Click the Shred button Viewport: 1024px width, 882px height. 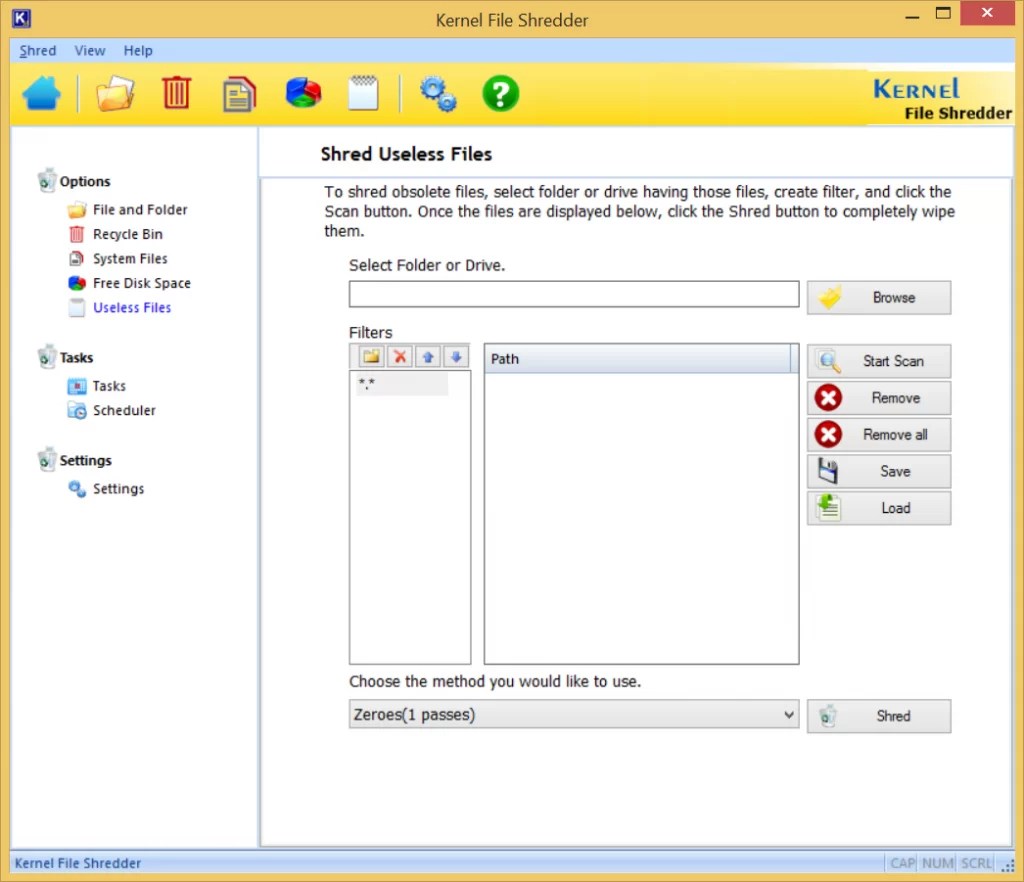pyautogui.click(x=878, y=716)
